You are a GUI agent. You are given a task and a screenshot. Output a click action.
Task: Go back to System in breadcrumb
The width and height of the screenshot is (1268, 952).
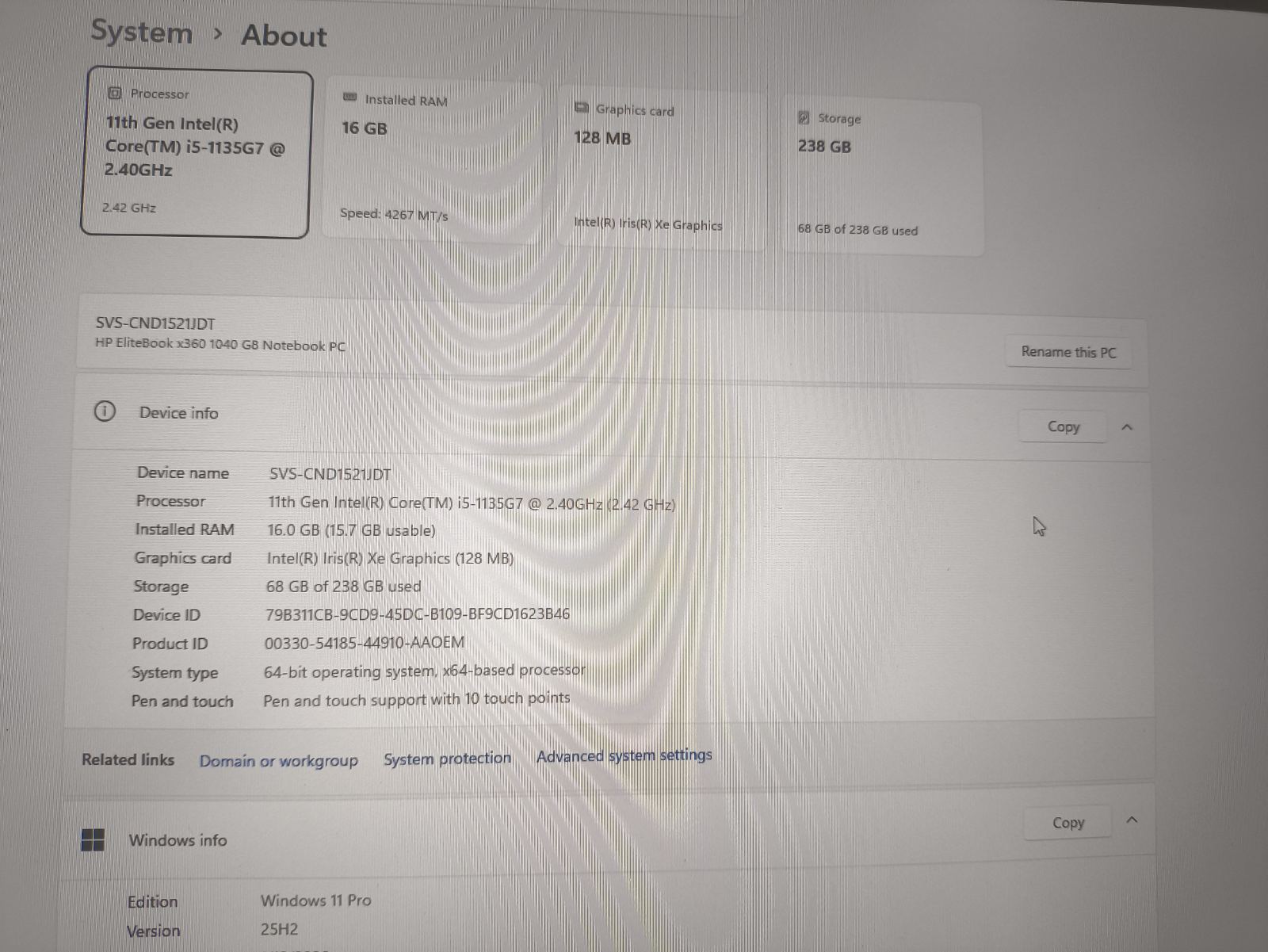[142, 32]
